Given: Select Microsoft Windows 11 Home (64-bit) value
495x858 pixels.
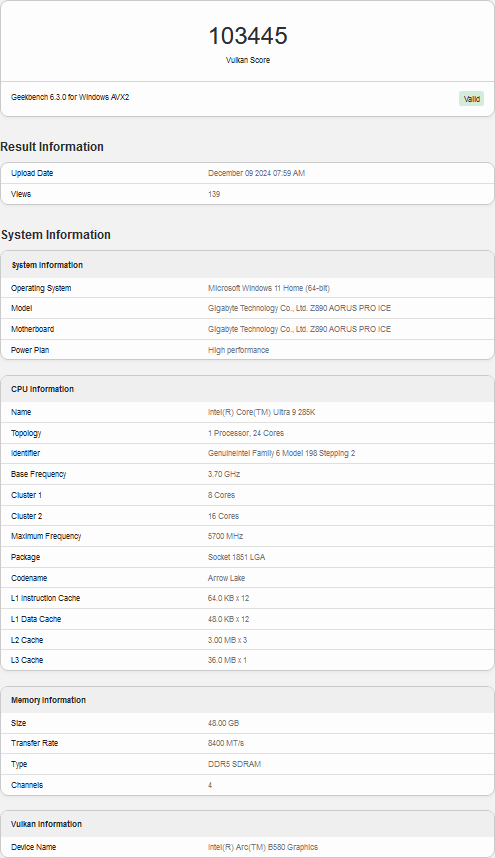Looking at the screenshot, I should [x=269, y=288].
